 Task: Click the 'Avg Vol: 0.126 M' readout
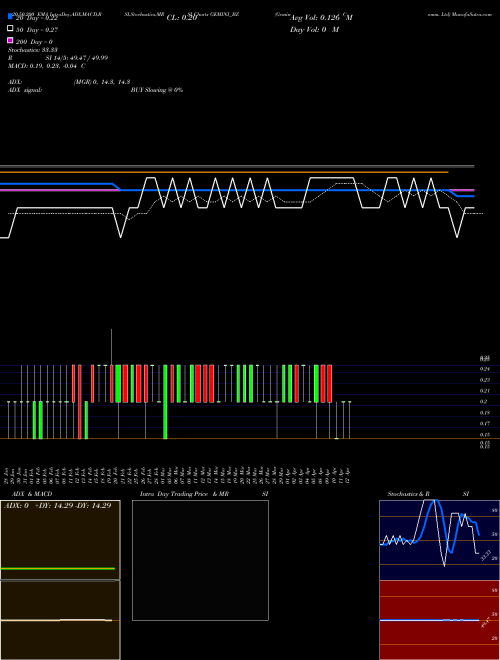(x=321, y=17)
